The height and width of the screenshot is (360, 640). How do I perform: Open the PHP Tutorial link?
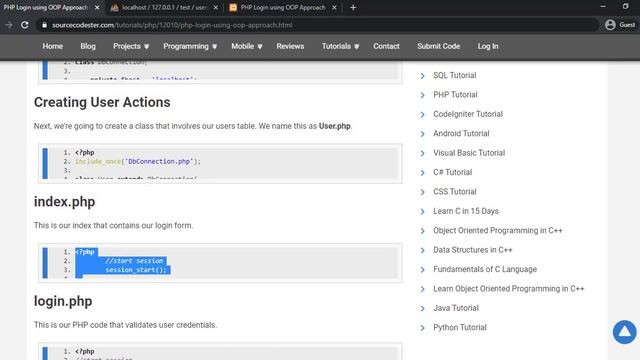[455, 95]
